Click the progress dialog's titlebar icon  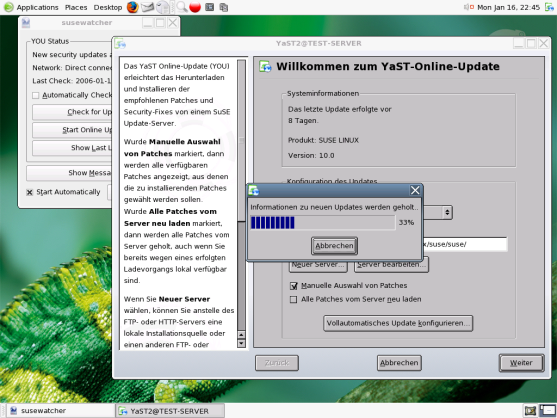[x=254, y=191]
